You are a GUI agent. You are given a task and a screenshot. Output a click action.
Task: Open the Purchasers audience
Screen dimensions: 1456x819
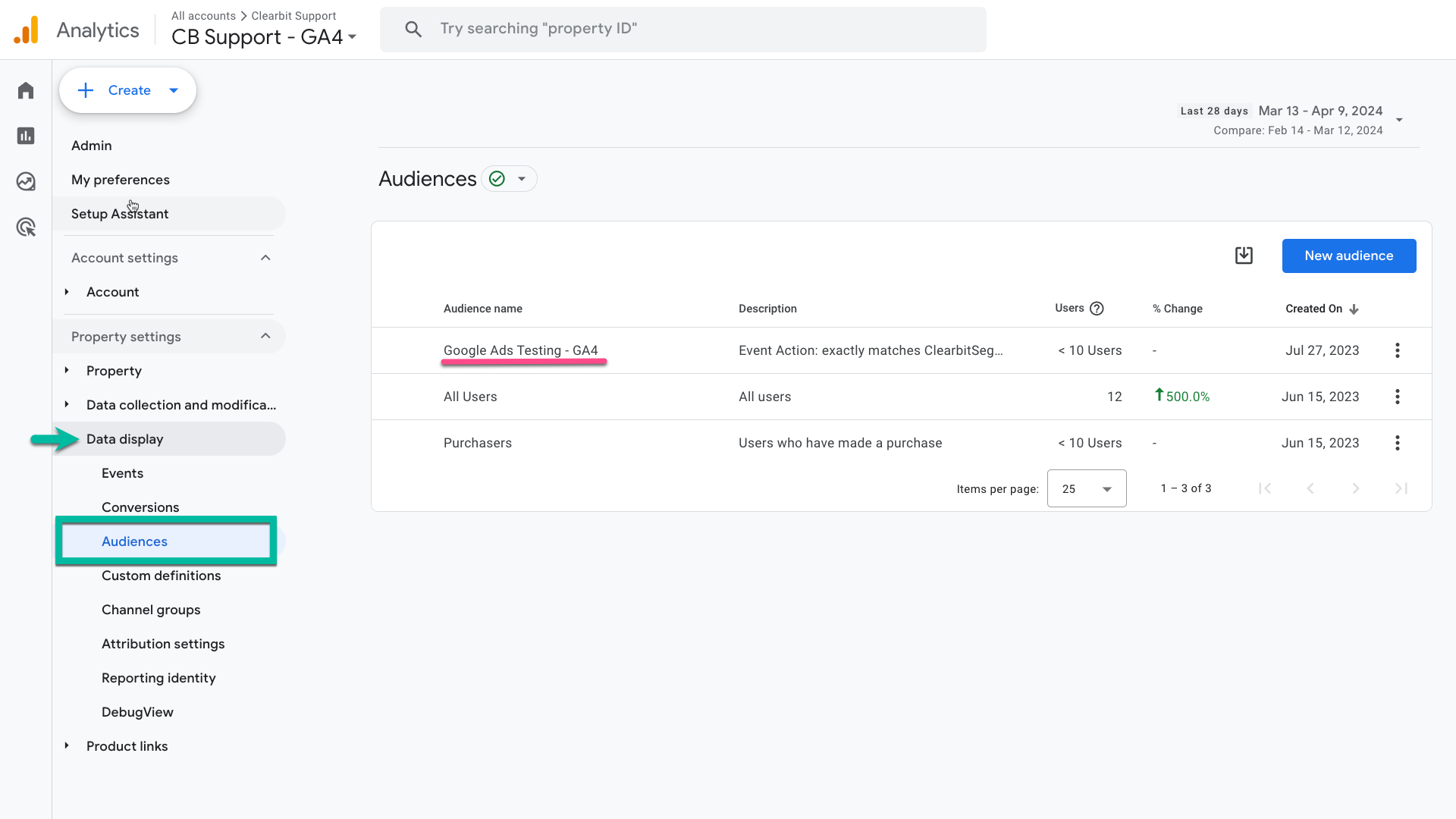(x=478, y=443)
